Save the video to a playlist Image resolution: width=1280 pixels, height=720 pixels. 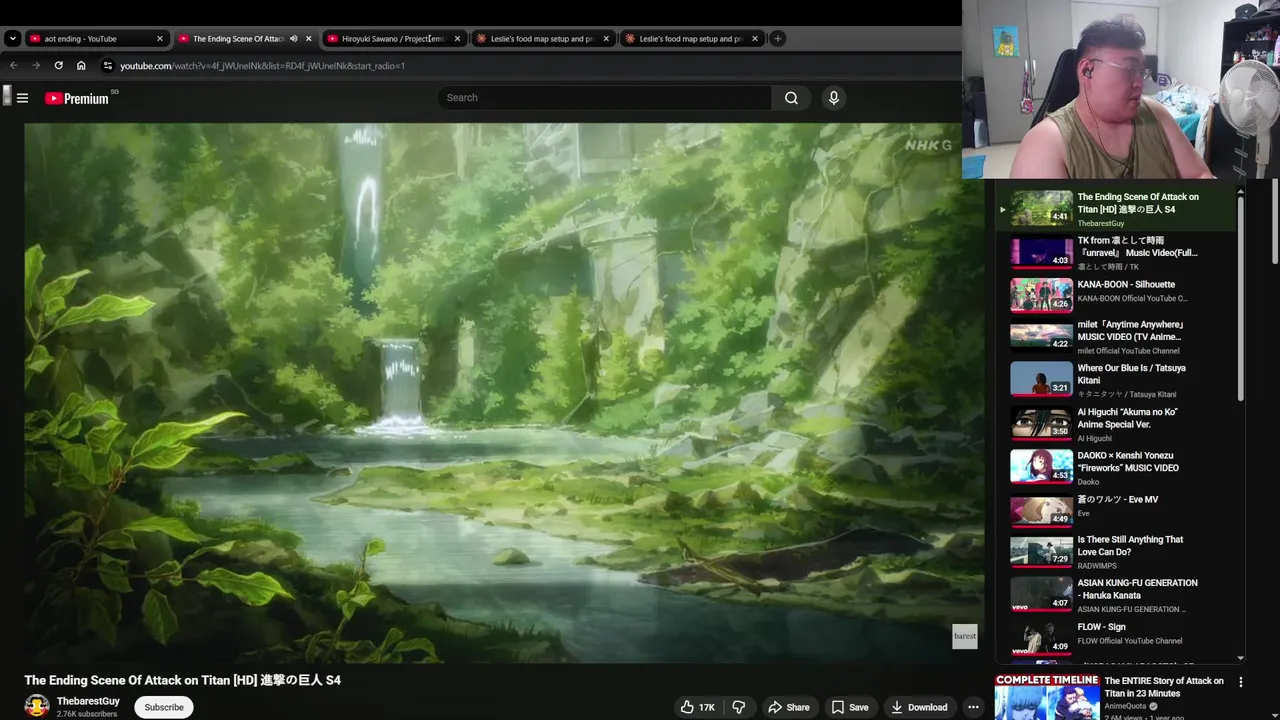pyautogui.click(x=850, y=707)
